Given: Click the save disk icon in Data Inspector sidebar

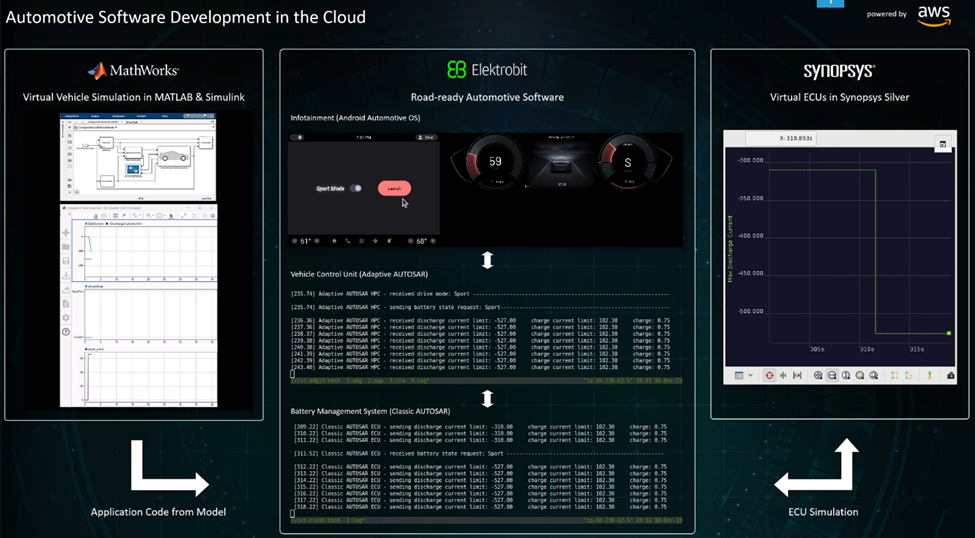Looking at the screenshot, I should [x=66, y=261].
